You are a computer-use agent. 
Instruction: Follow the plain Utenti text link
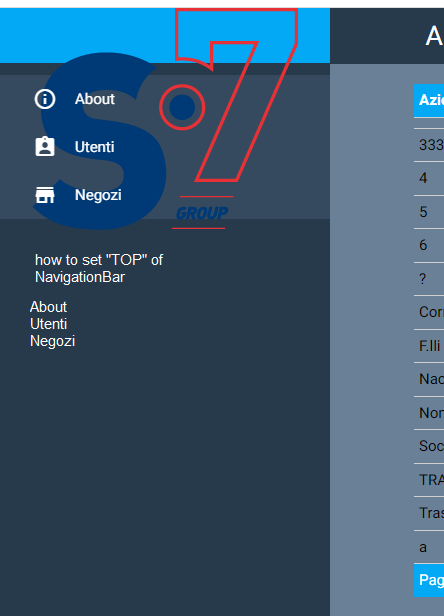(48, 324)
